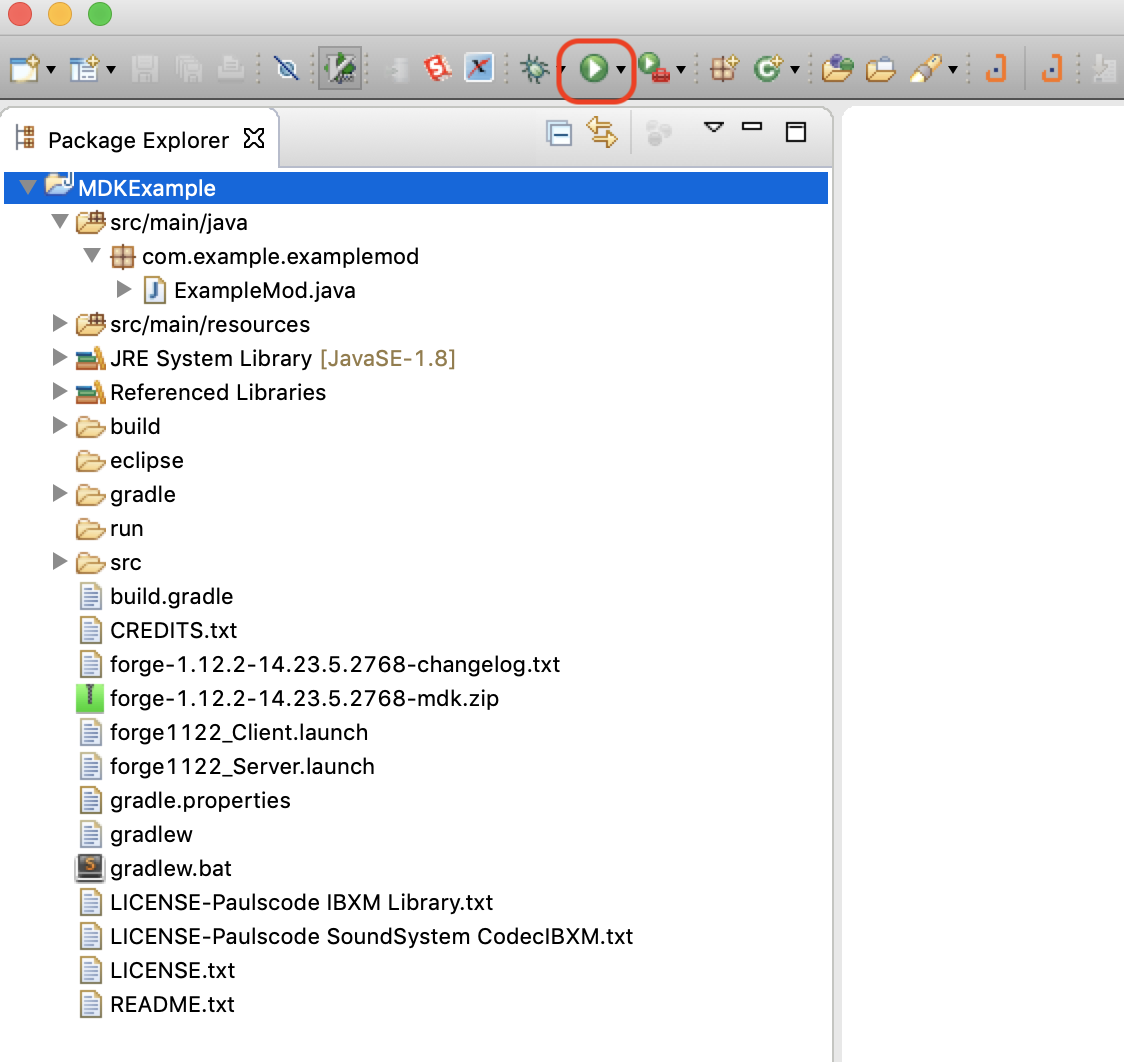Expand the gradle folder
Screen dimensions: 1124x1062
pos(60,494)
